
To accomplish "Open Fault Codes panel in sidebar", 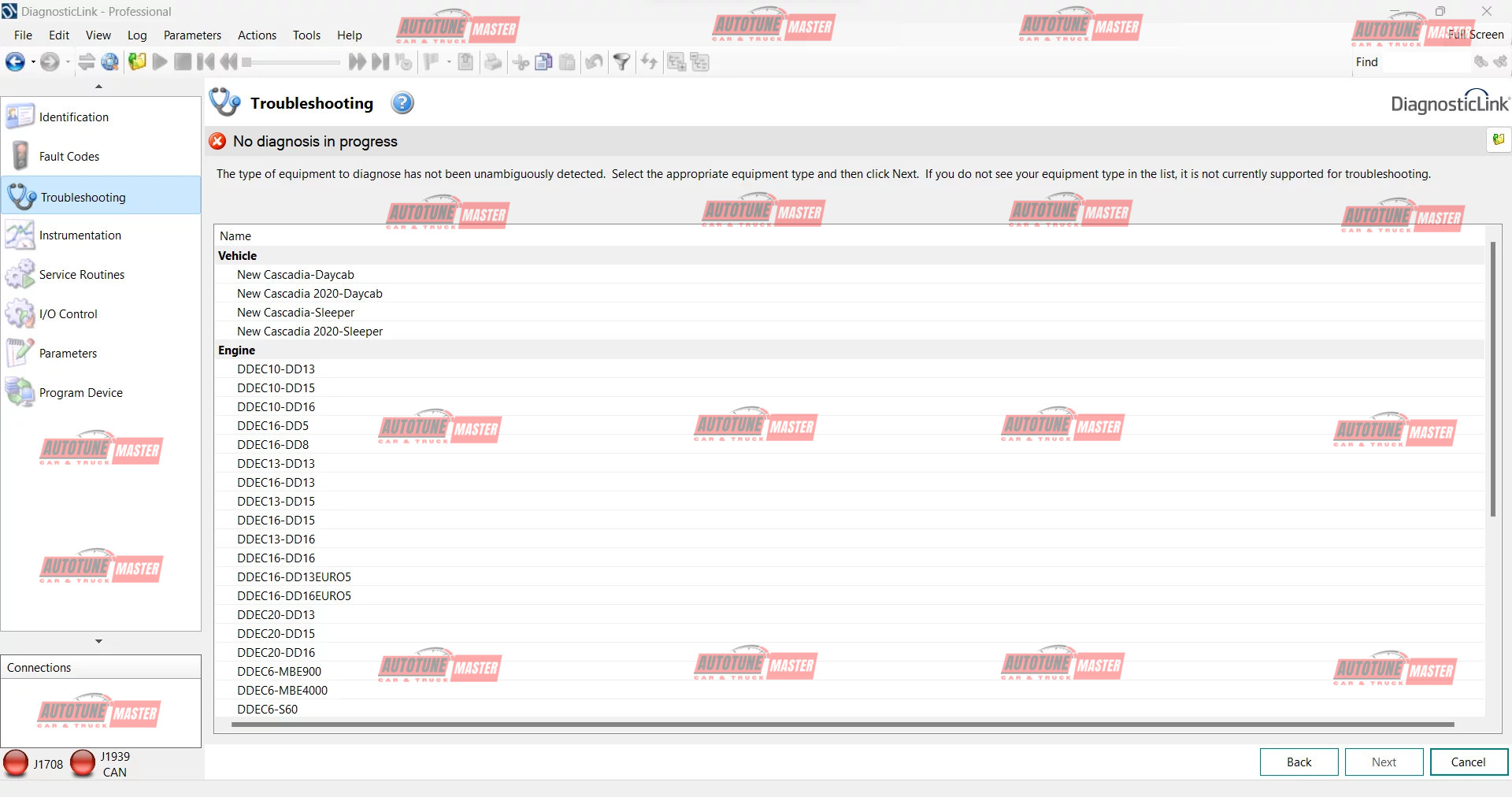I will [x=69, y=157].
